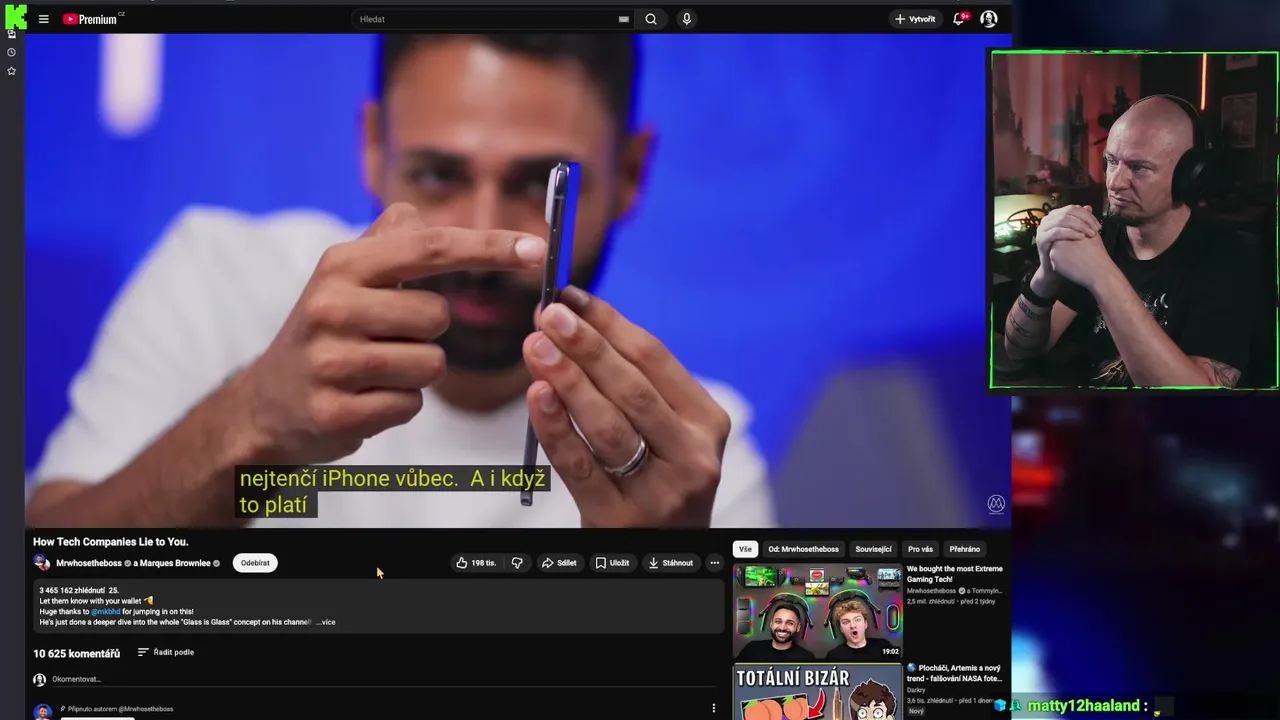Click the video title How Tech Companies Lie

111,542
